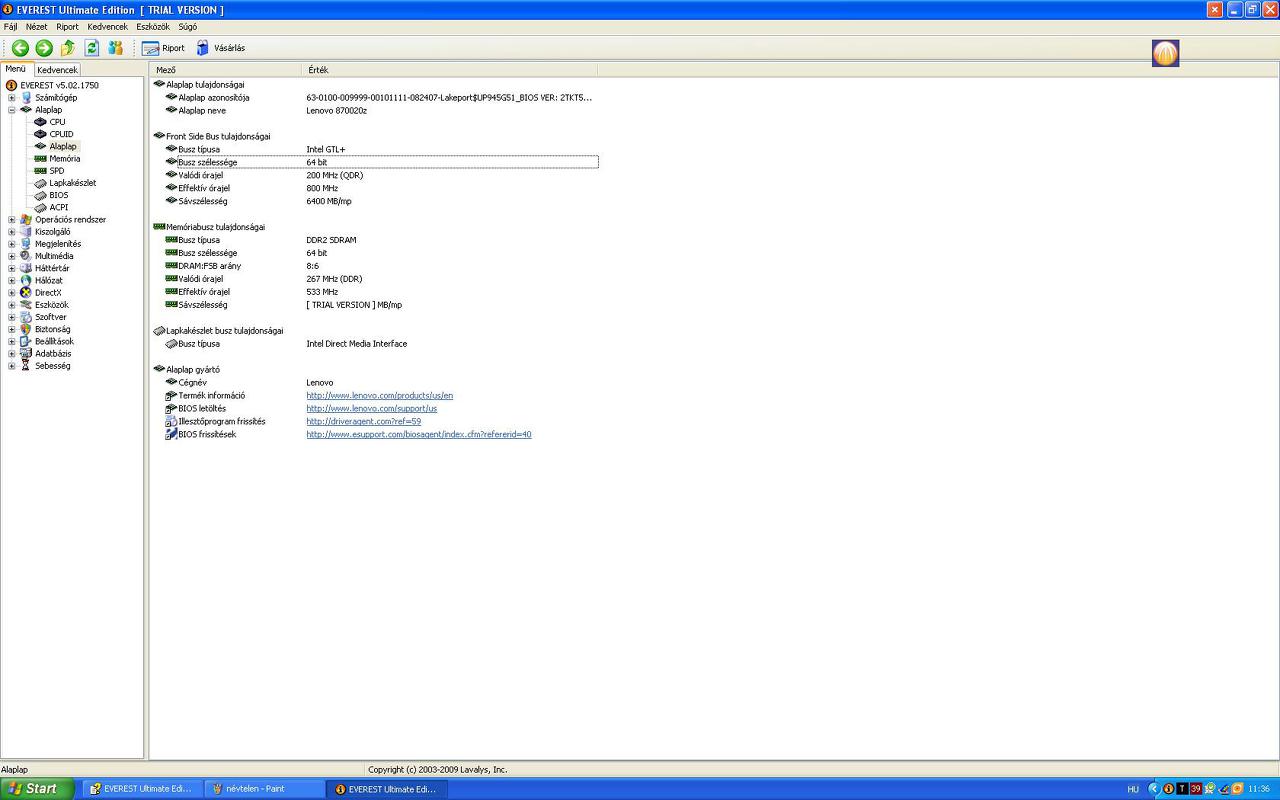Click the green Forward arrow in the toolbar

pos(44,48)
